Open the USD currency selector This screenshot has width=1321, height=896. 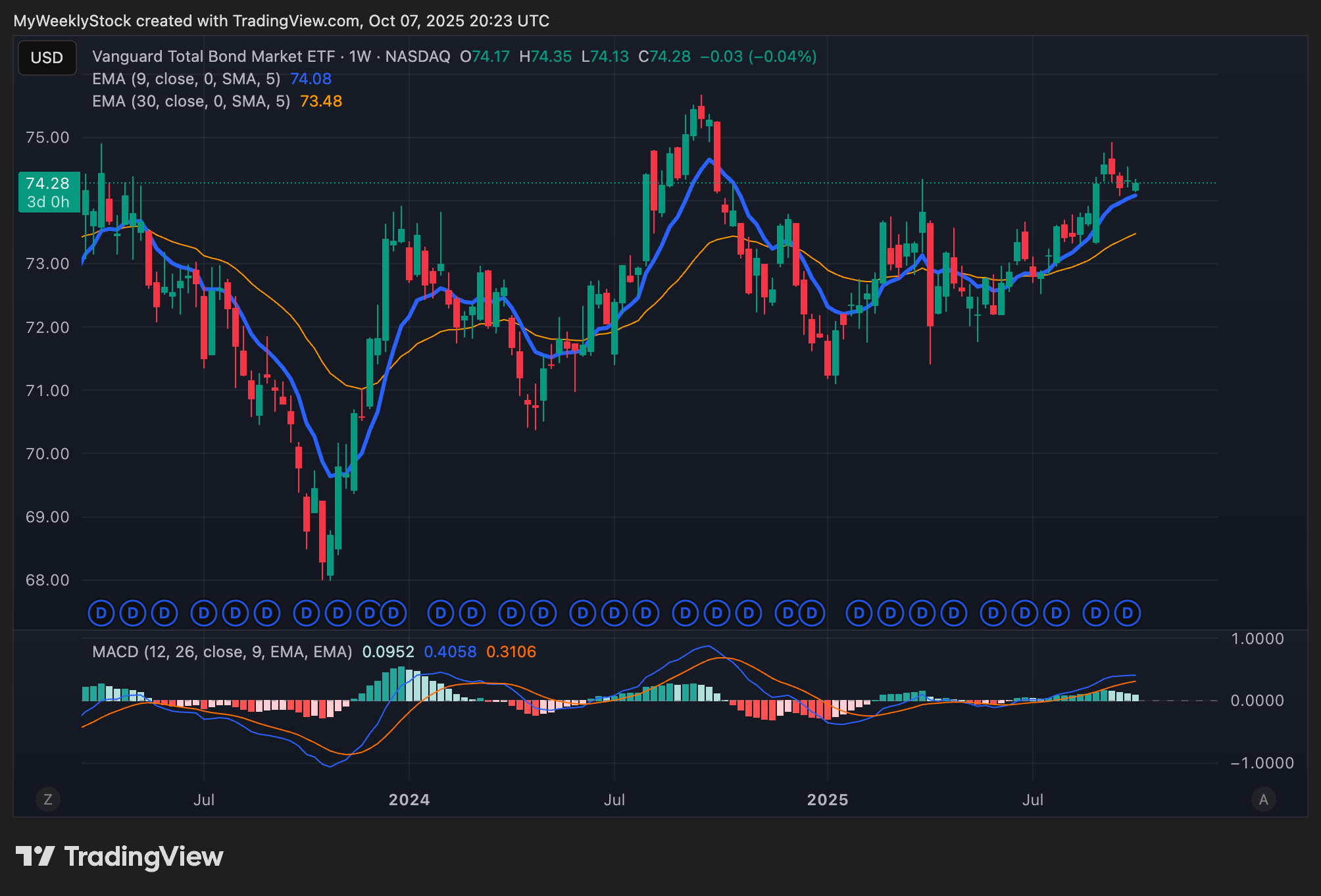click(x=47, y=58)
